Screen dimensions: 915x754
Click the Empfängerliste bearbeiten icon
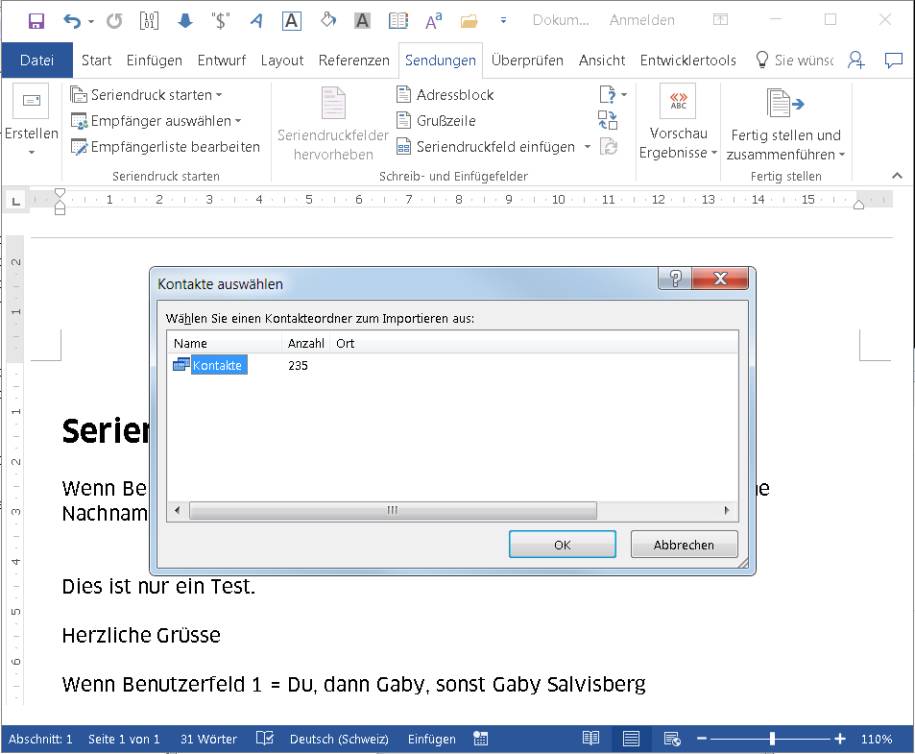point(79,147)
